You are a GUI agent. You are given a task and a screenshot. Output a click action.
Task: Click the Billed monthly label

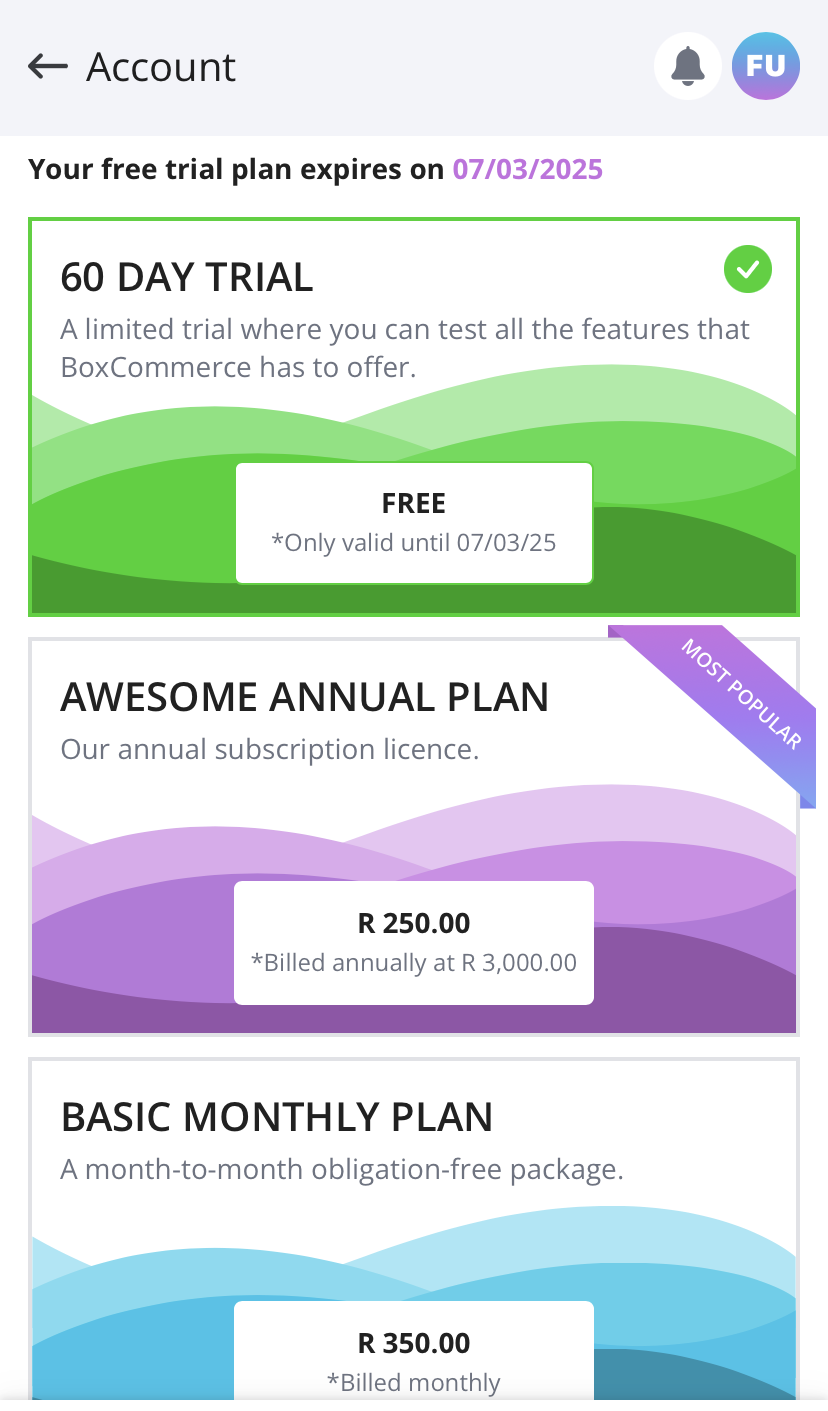(414, 1382)
